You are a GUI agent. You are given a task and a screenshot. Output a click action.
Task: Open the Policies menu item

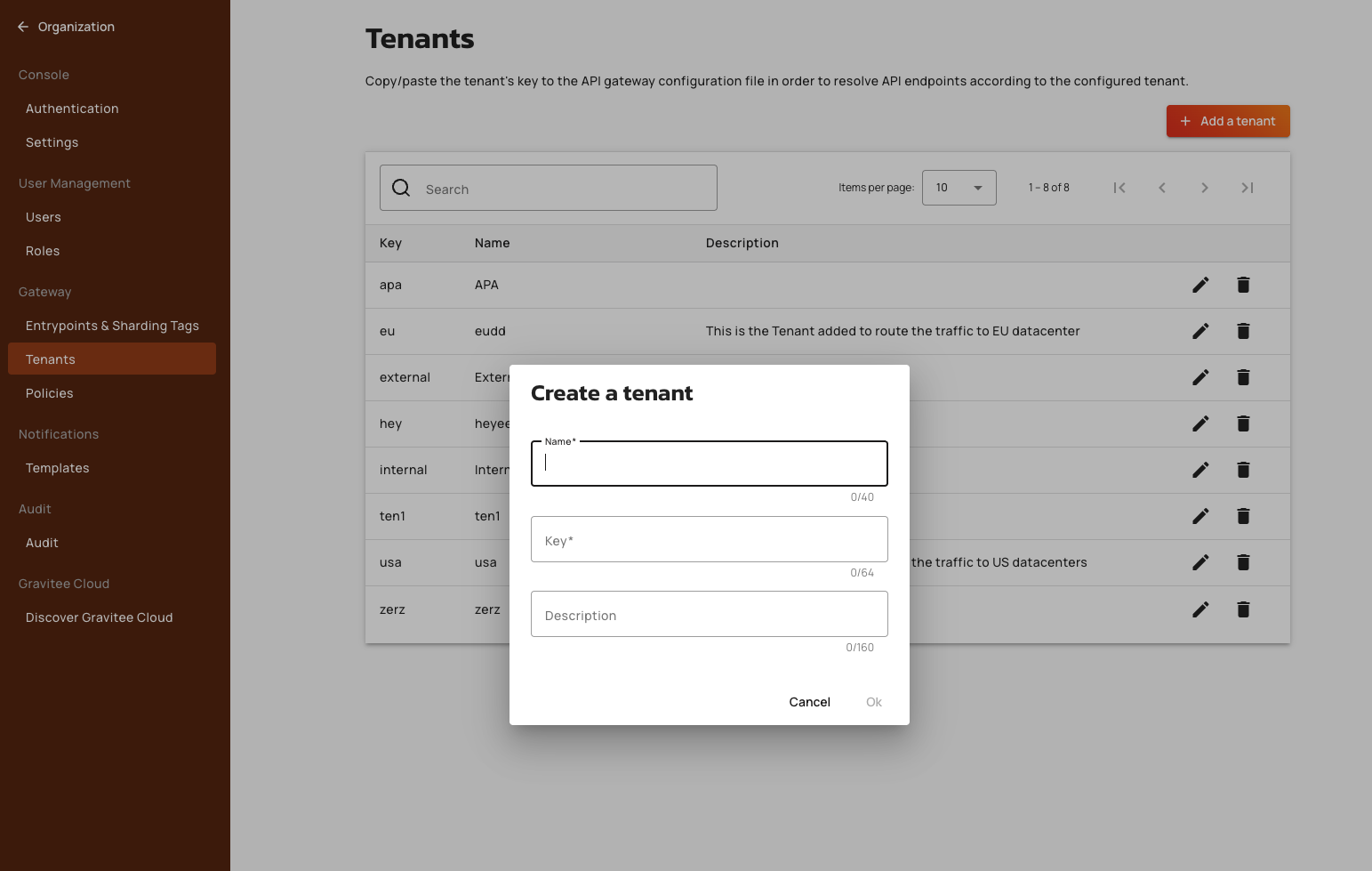(50, 393)
